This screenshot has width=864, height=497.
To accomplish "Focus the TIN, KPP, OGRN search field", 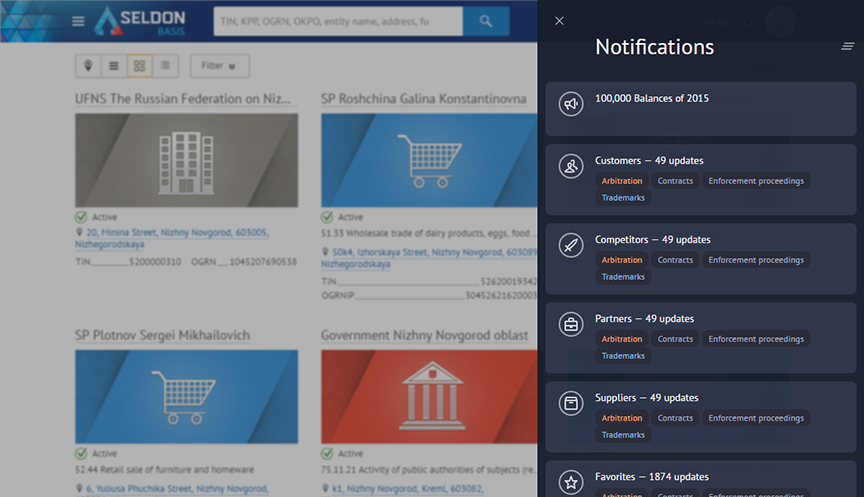I will [338, 21].
